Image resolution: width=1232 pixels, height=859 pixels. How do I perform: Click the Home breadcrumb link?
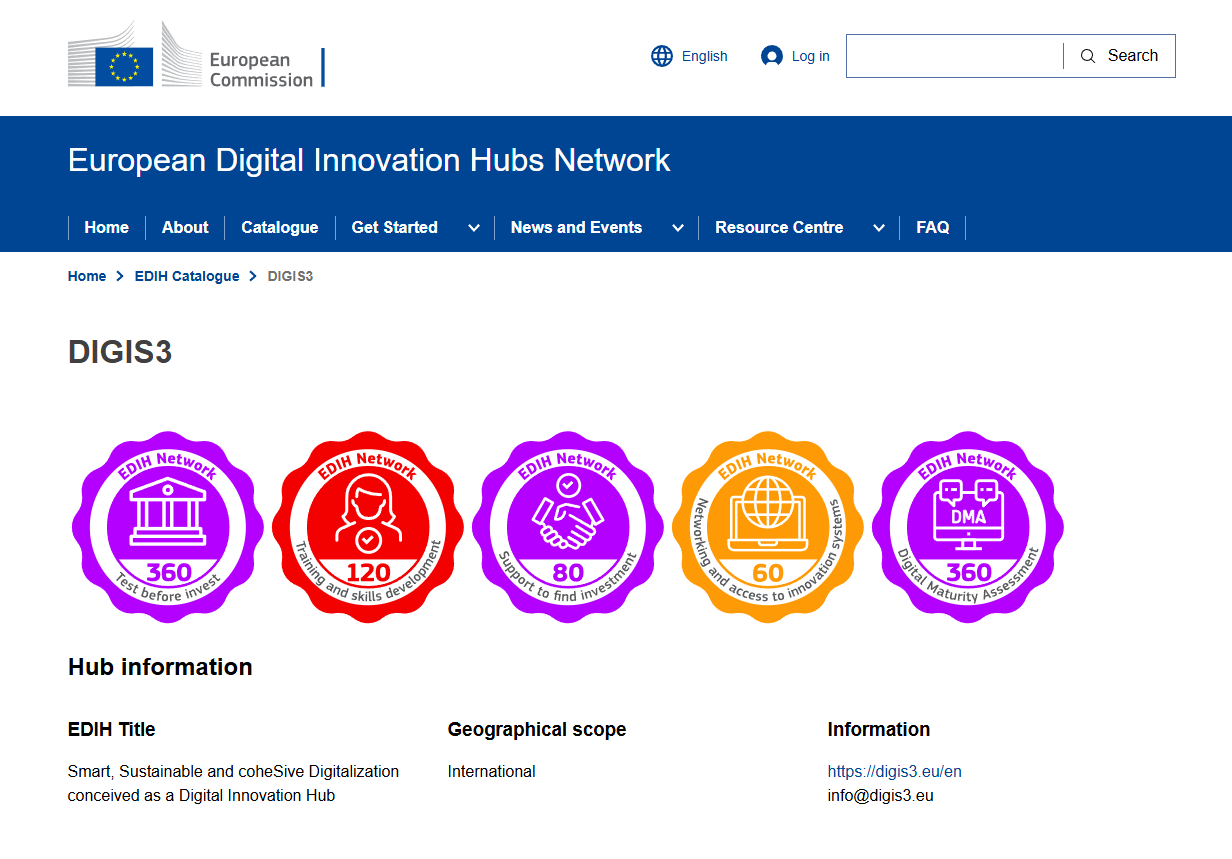point(87,276)
